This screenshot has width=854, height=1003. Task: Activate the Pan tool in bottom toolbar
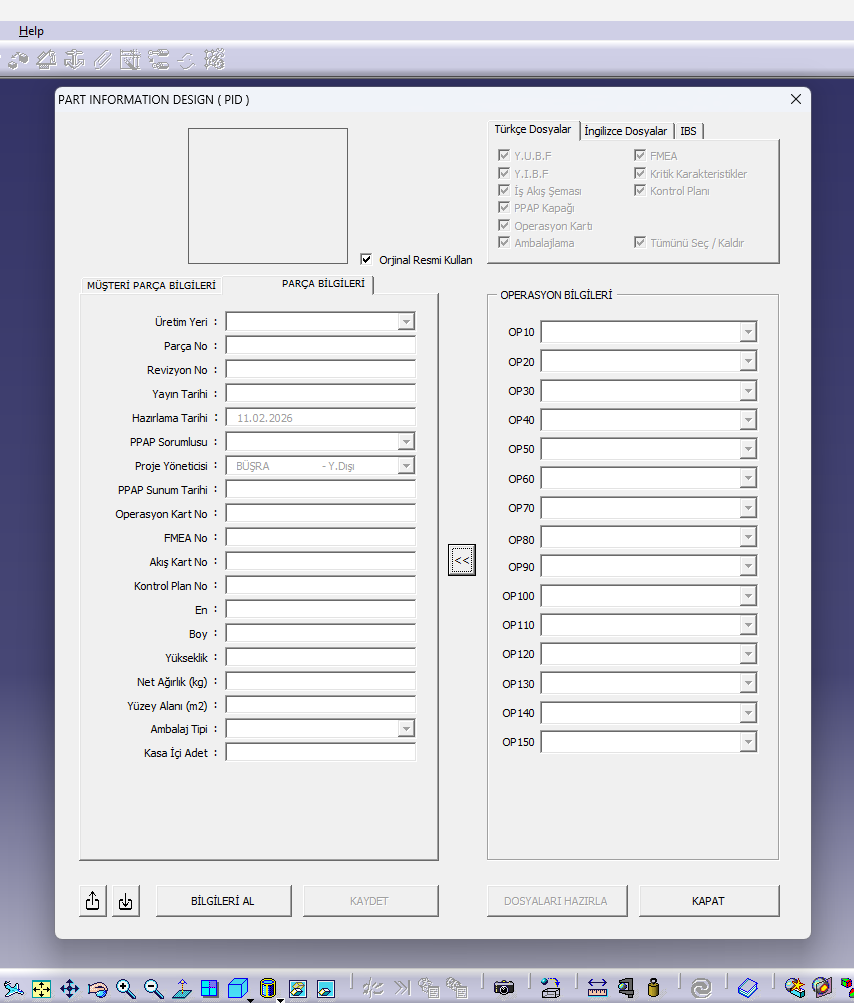[69, 988]
